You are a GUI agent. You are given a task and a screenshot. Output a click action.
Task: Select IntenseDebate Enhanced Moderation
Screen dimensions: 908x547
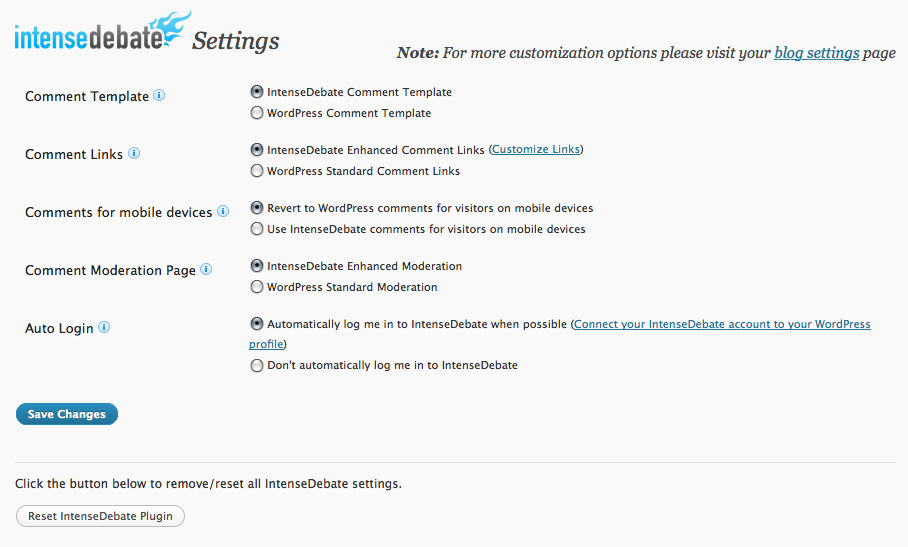coord(257,266)
